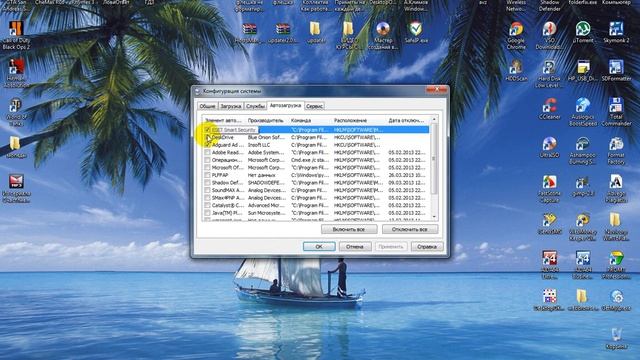Click the Отмена button
This screenshot has width=640, height=360.
pyautogui.click(x=355, y=247)
